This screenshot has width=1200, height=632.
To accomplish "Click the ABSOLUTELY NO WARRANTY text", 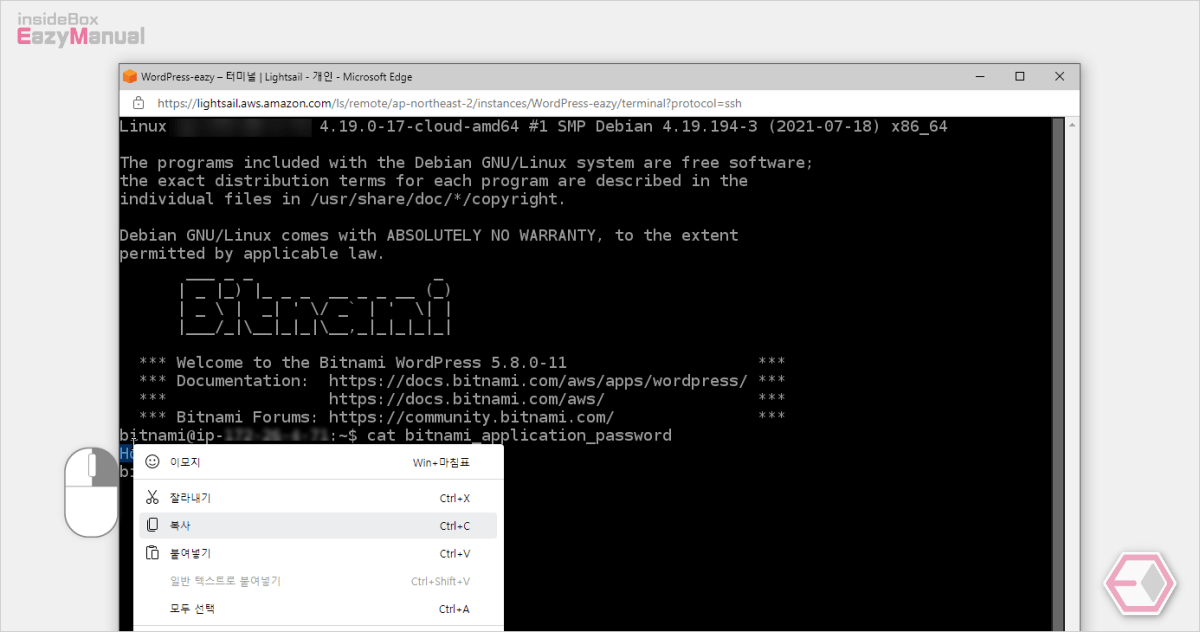I will coord(491,235).
